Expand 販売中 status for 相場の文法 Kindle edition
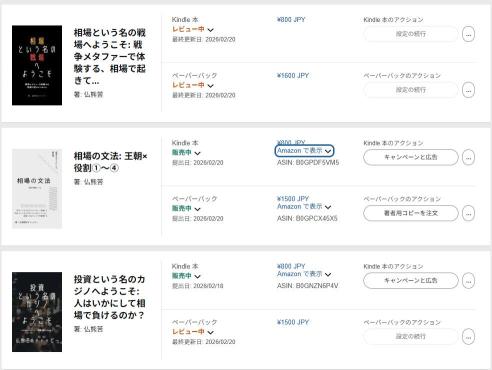 coord(186,153)
